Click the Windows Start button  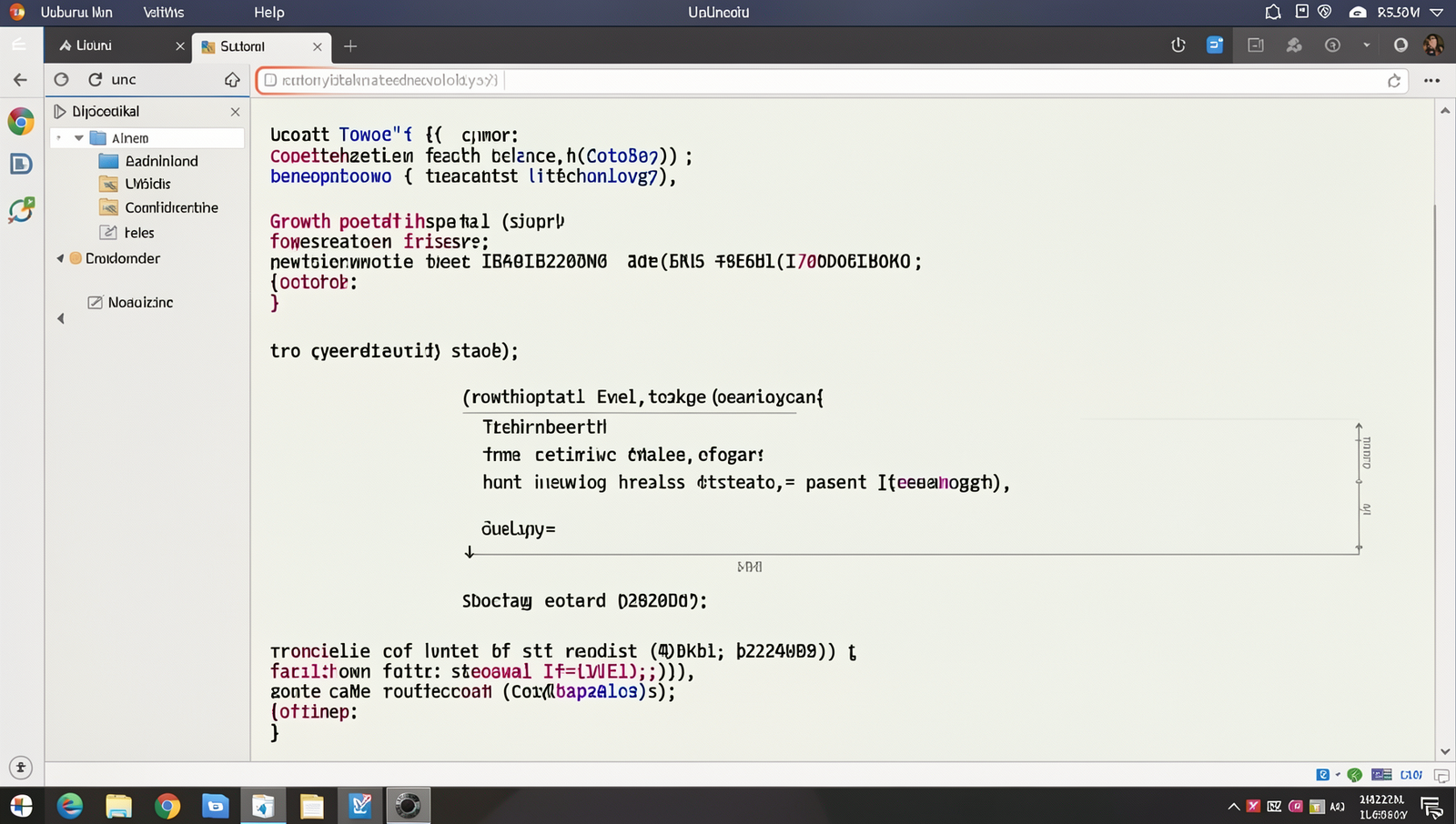tap(21, 806)
